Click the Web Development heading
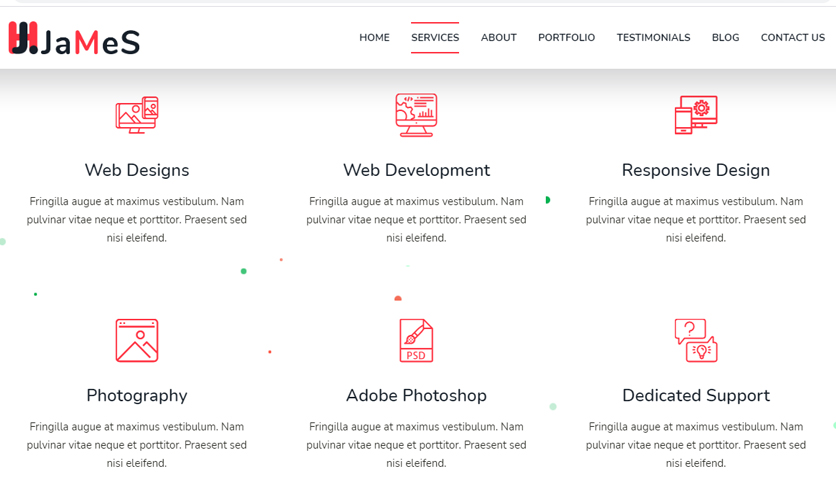 coord(416,170)
